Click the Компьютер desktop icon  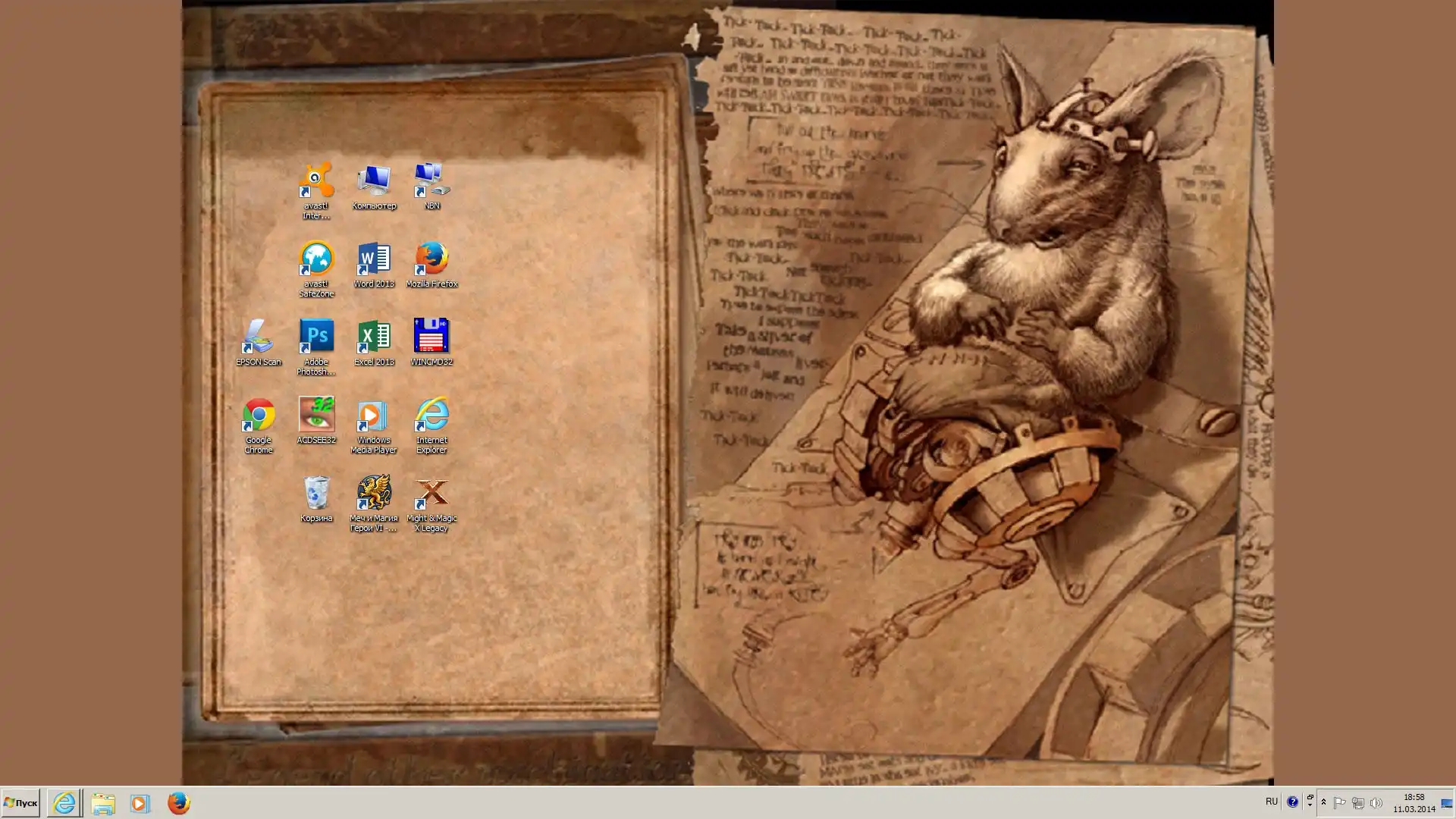(x=374, y=180)
